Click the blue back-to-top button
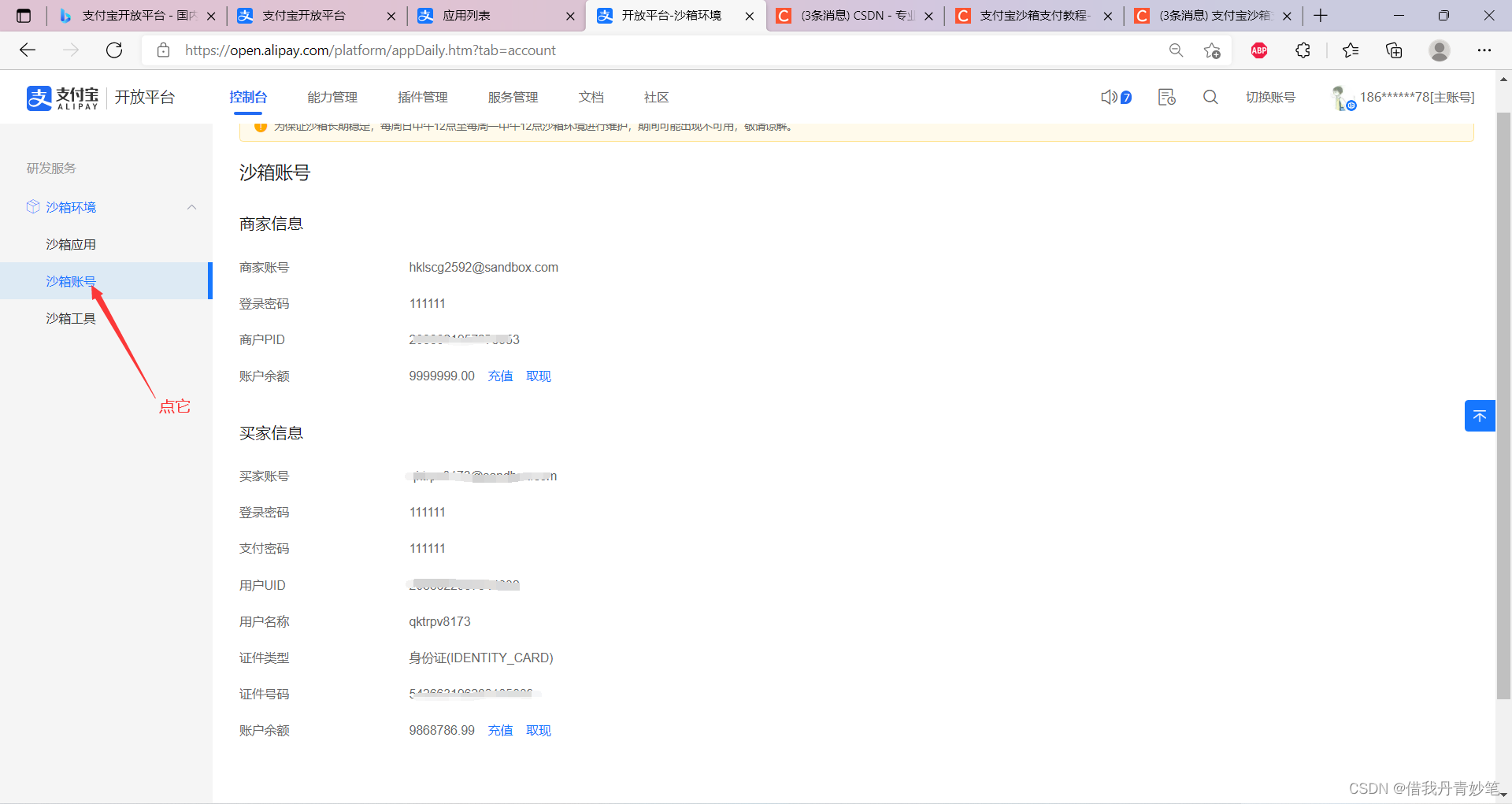1512x804 pixels. [x=1480, y=416]
